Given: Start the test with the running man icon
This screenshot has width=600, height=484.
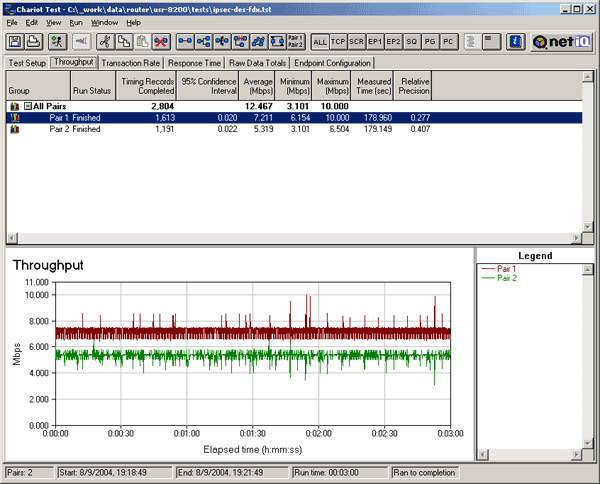Looking at the screenshot, I should pyautogui.click(x=56, y=42).
